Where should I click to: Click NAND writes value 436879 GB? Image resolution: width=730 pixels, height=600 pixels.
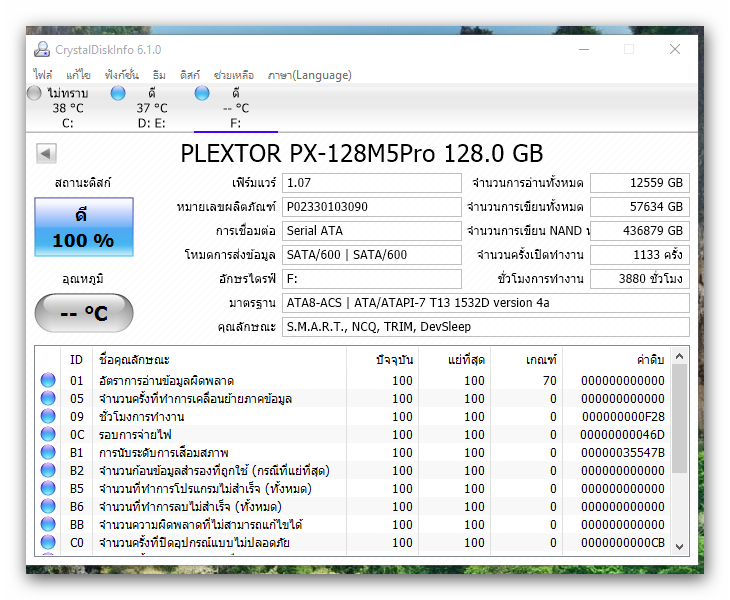640,231
